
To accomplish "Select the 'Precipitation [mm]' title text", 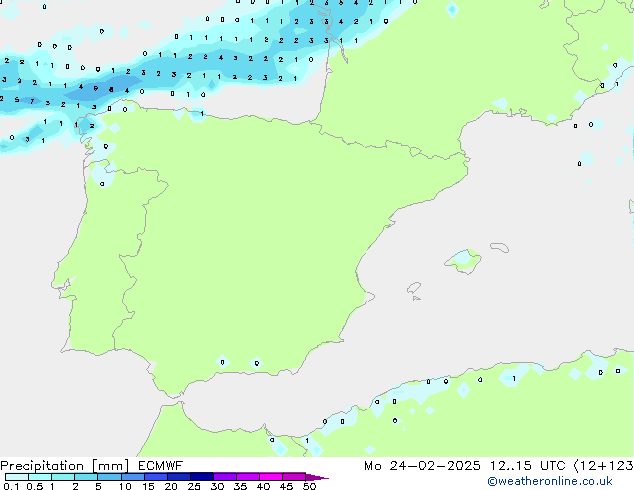I will pos(64,466).
